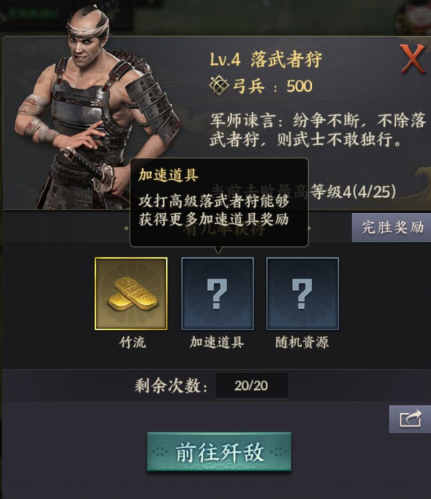Click the 竹流 label under gold icon

tap(132, 342)
